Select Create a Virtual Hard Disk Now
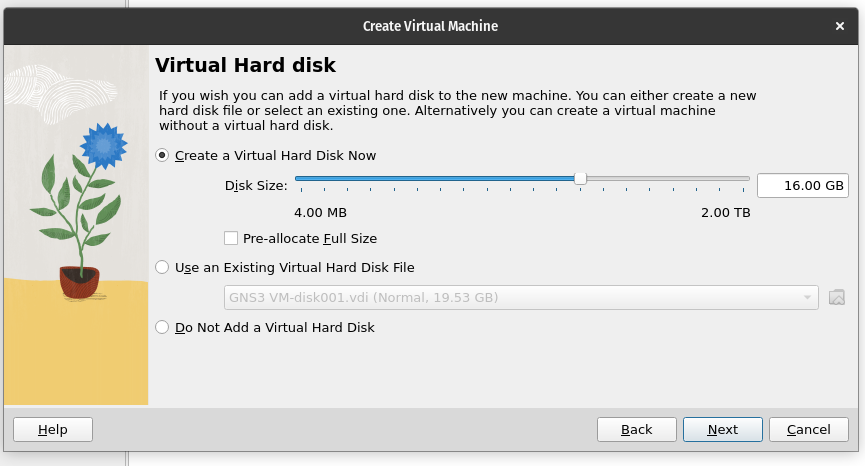This screenshot has width=865, height=466. pyautogui.click(x=162, y=156)
